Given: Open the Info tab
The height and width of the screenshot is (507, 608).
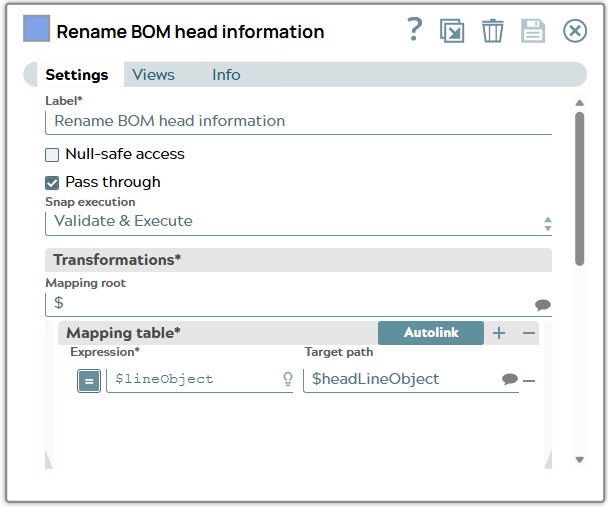Looking at the screenshot, I should (226, 74).
